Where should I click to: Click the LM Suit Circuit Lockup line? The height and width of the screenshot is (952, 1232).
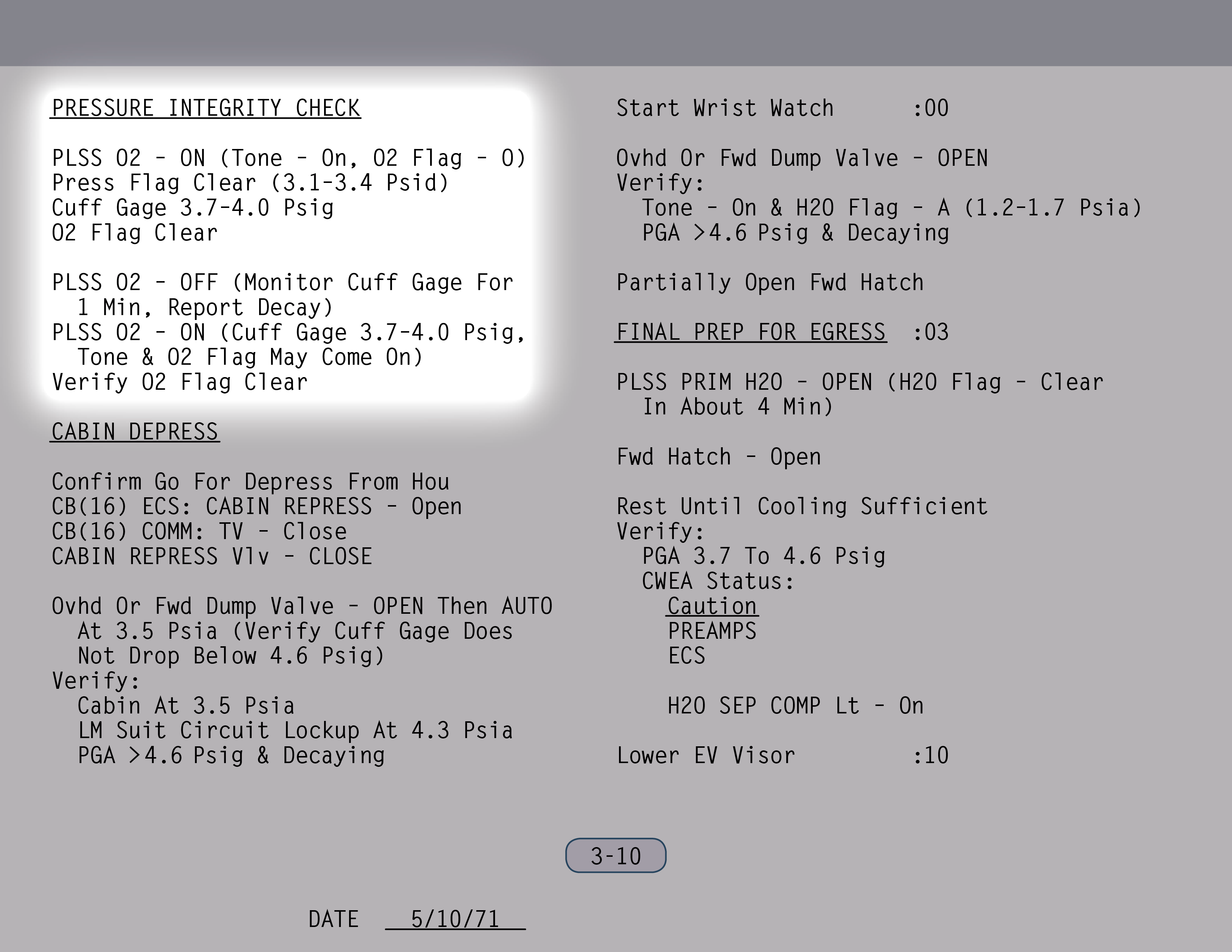click(x=295, y=731)
